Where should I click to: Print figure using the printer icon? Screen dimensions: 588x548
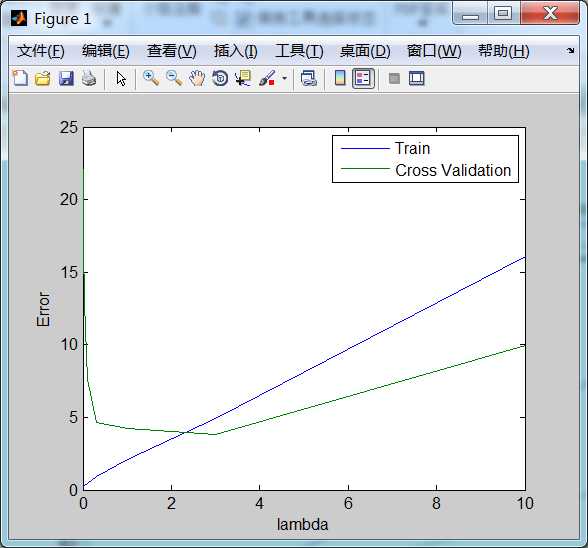(89, 79)
